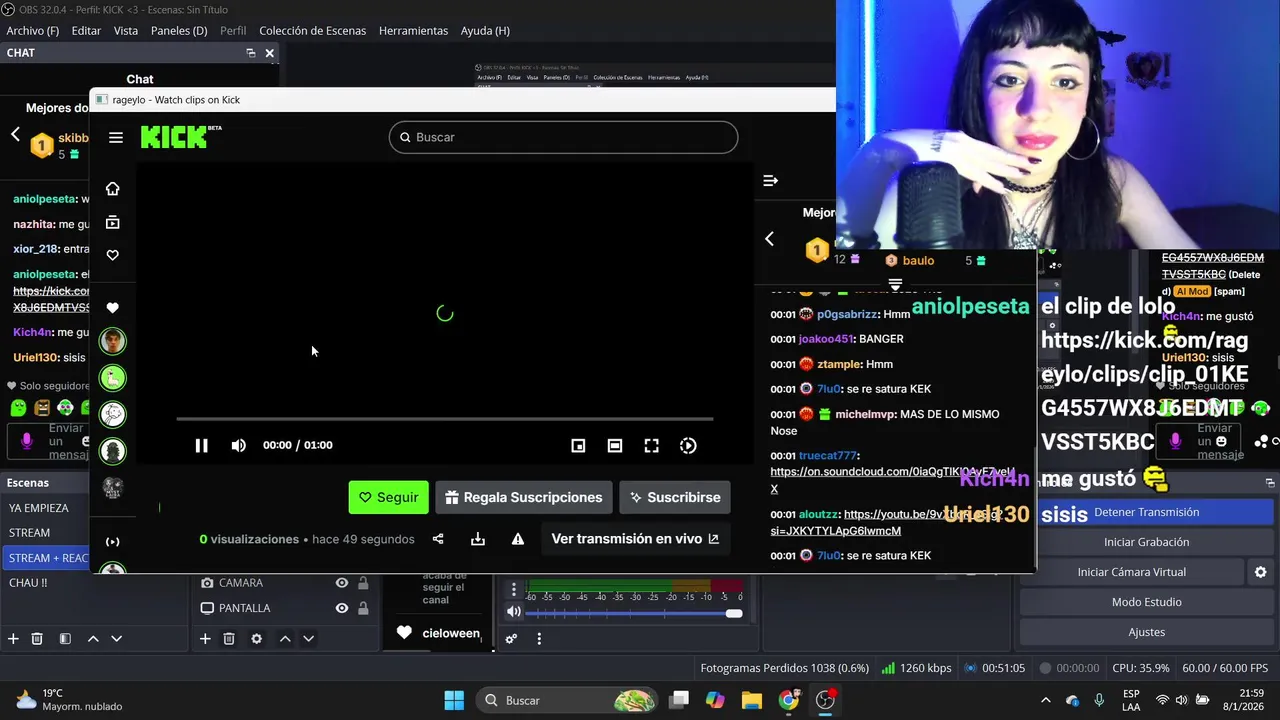
Task: Seek on the clip progress bar
Action: [x=445, y=419]
